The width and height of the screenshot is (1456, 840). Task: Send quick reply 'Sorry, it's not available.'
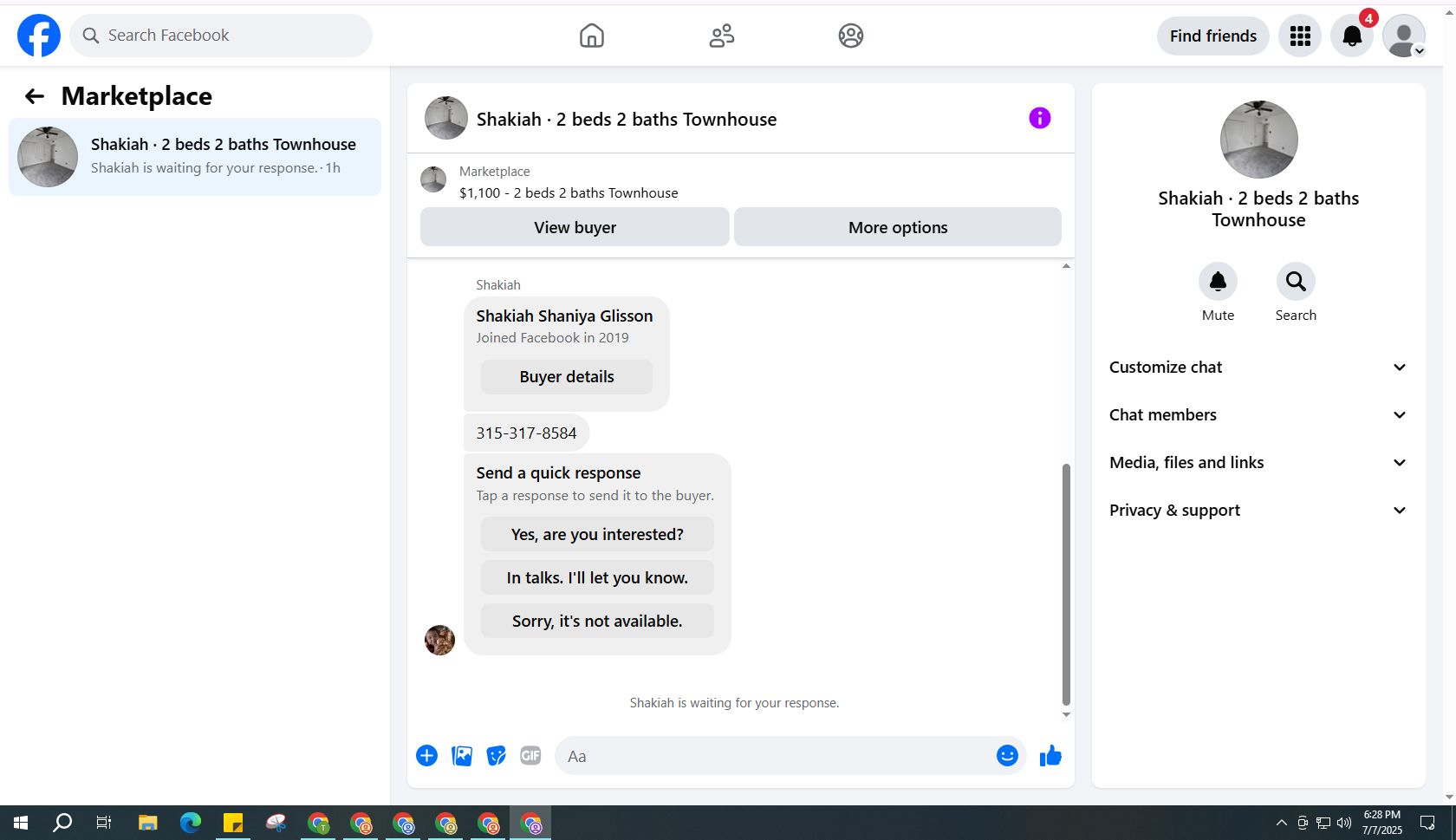597,622
